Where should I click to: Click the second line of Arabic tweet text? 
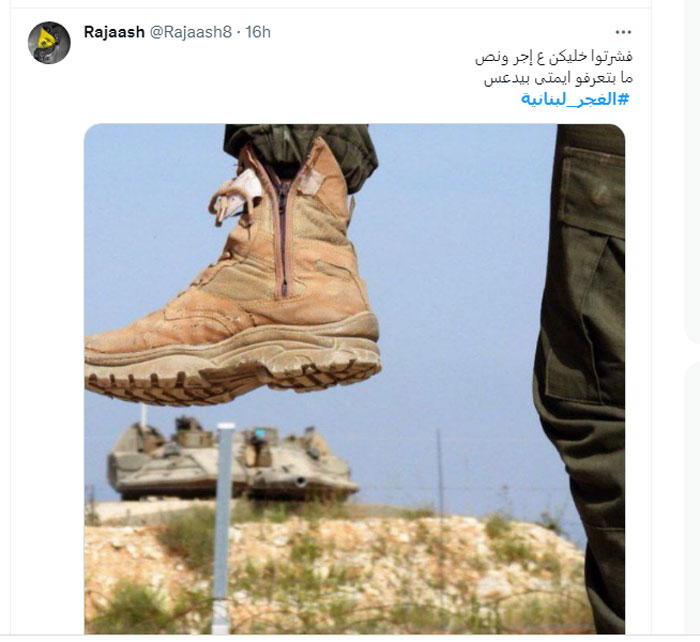(x=558, y=79)
